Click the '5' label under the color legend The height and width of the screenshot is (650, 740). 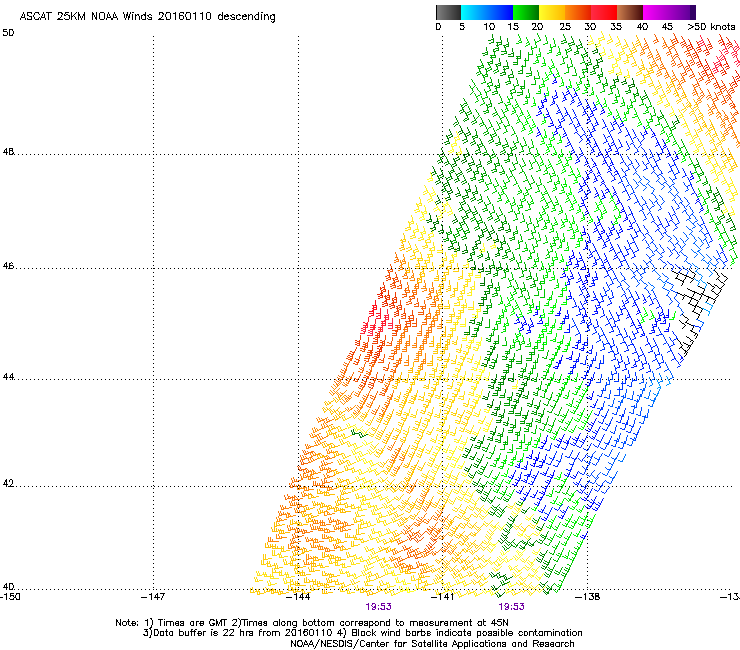coord(462,27)
